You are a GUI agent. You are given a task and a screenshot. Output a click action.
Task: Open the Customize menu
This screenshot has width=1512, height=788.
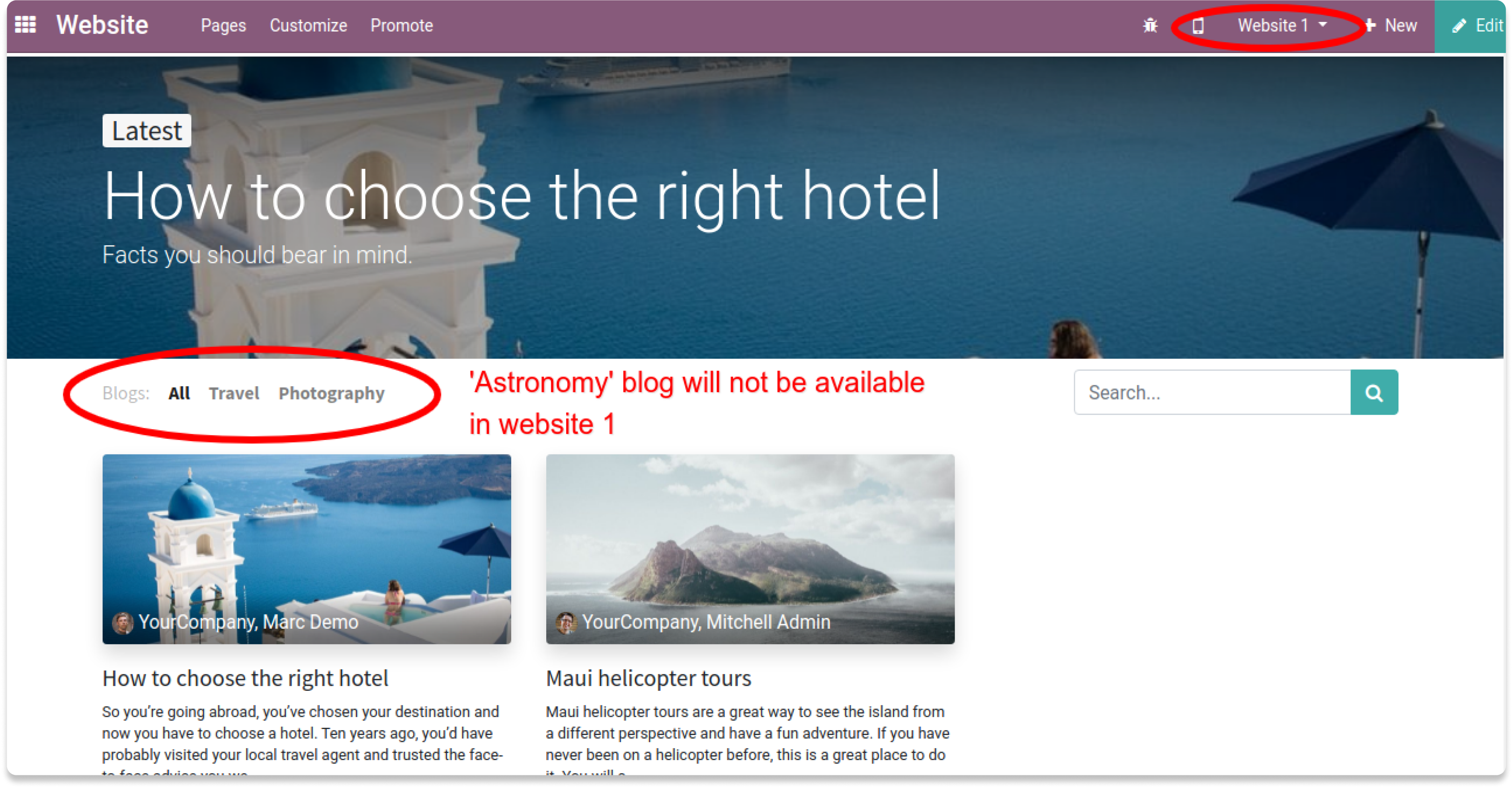(308, 25)
